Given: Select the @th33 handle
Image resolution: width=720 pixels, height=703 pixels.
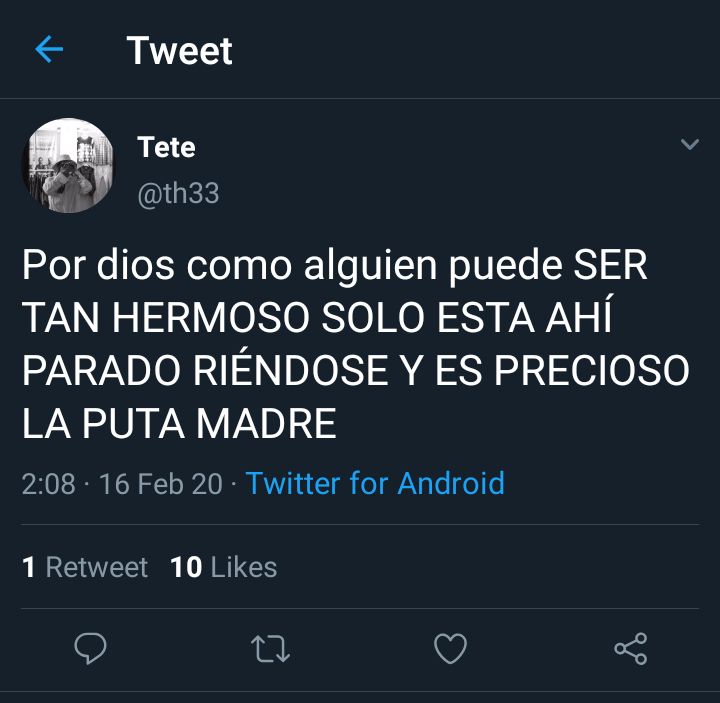Looking at the screenshot, I should (178, 193).
